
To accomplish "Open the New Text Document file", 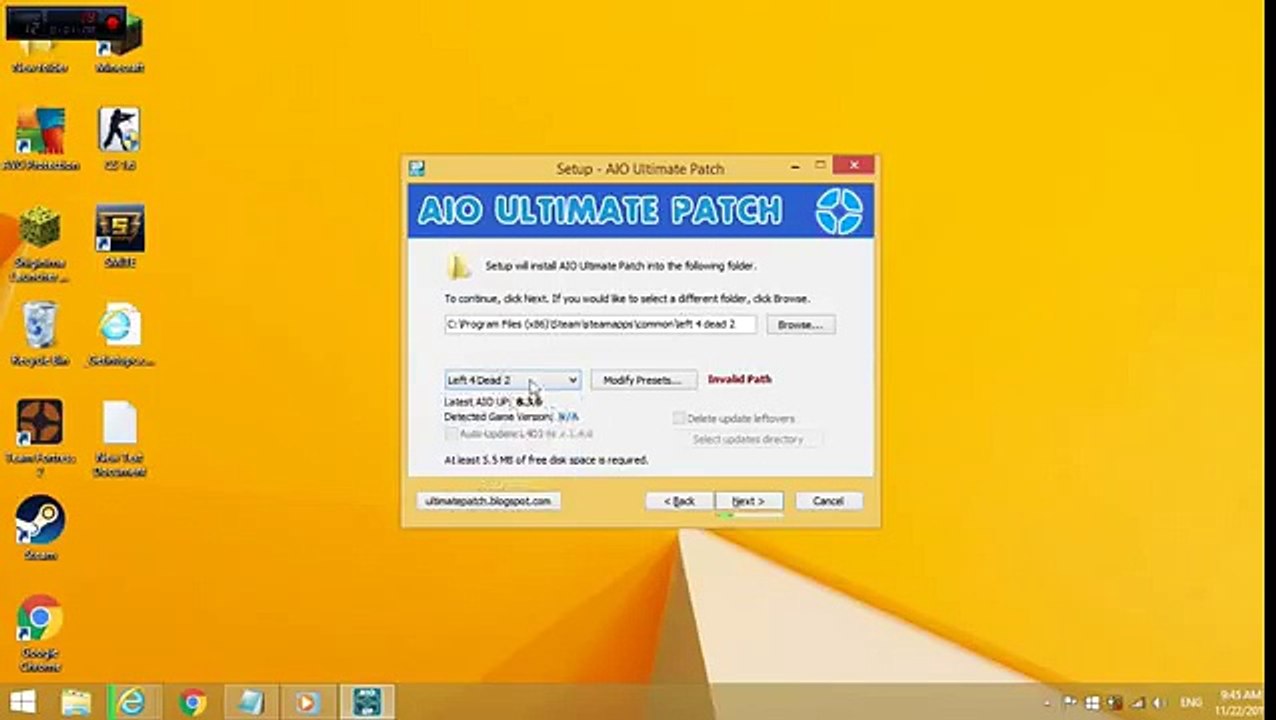I will click(120, 437).
